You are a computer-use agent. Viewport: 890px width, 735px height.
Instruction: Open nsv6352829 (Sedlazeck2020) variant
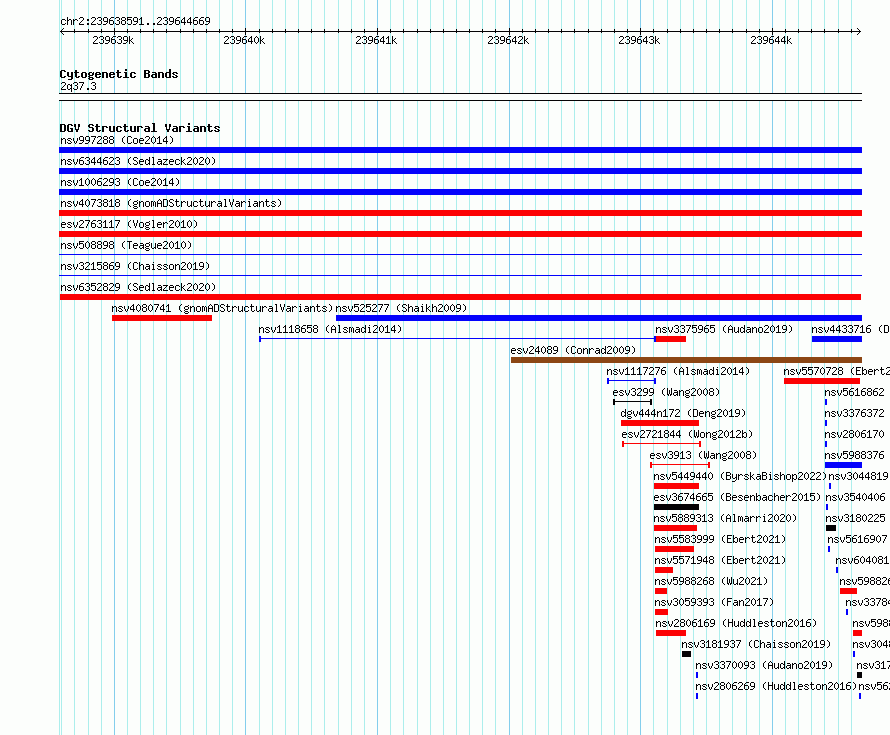click(138, 287)
